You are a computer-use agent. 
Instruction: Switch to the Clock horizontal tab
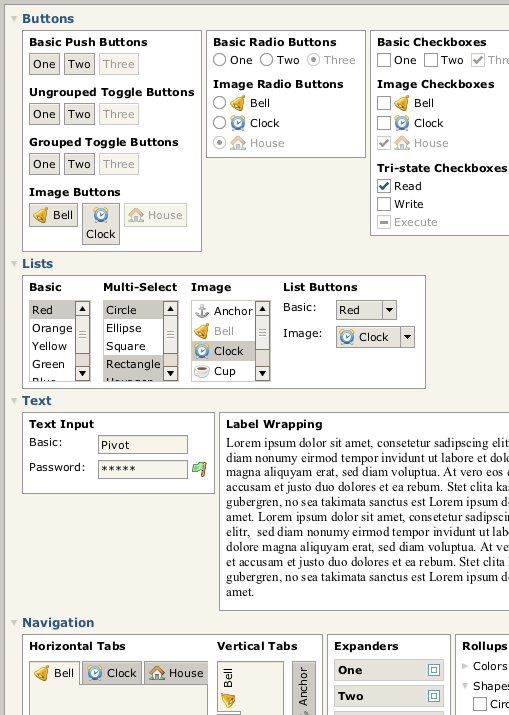(x=112, y=673)
